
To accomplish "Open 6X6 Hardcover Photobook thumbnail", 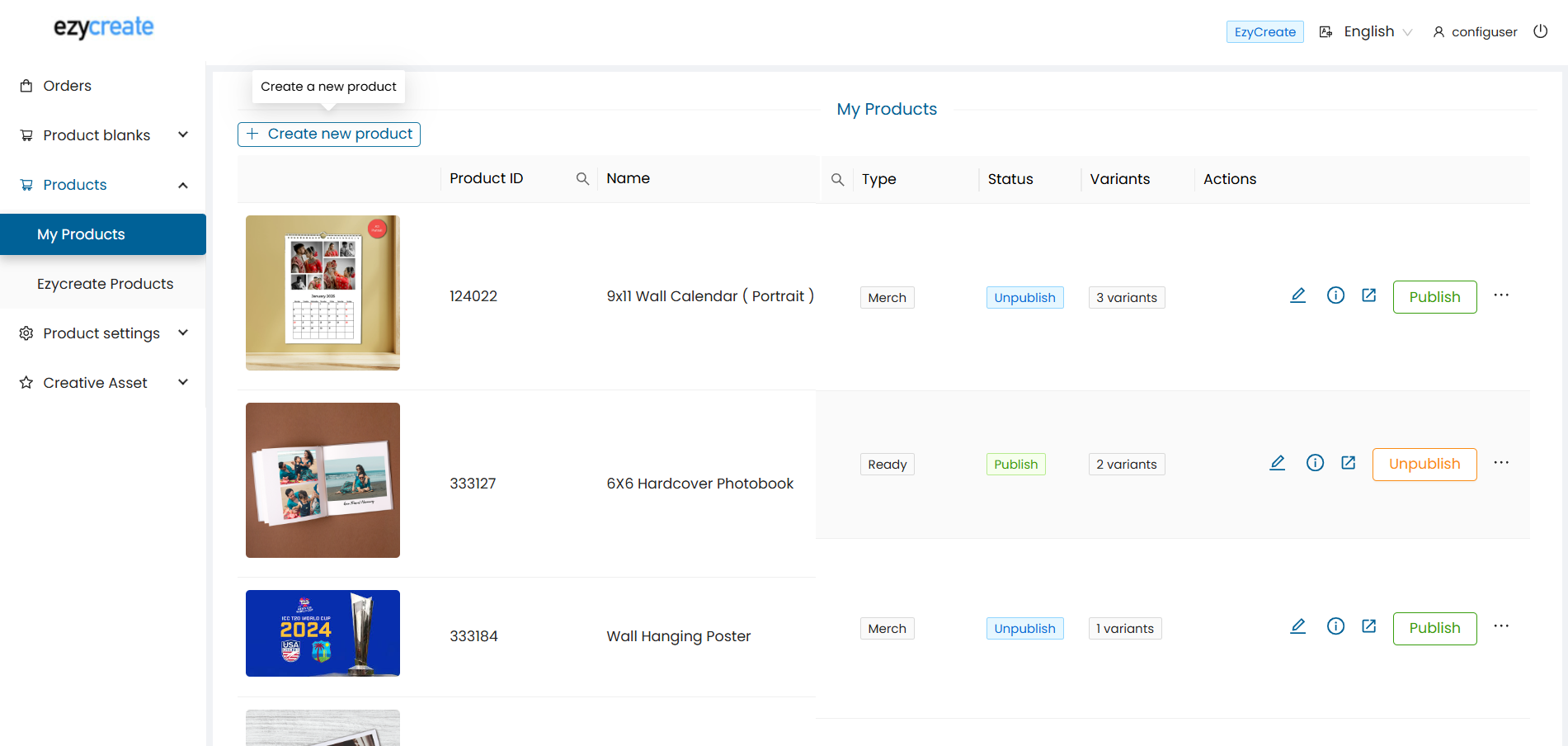I will [x=323, y=480].
